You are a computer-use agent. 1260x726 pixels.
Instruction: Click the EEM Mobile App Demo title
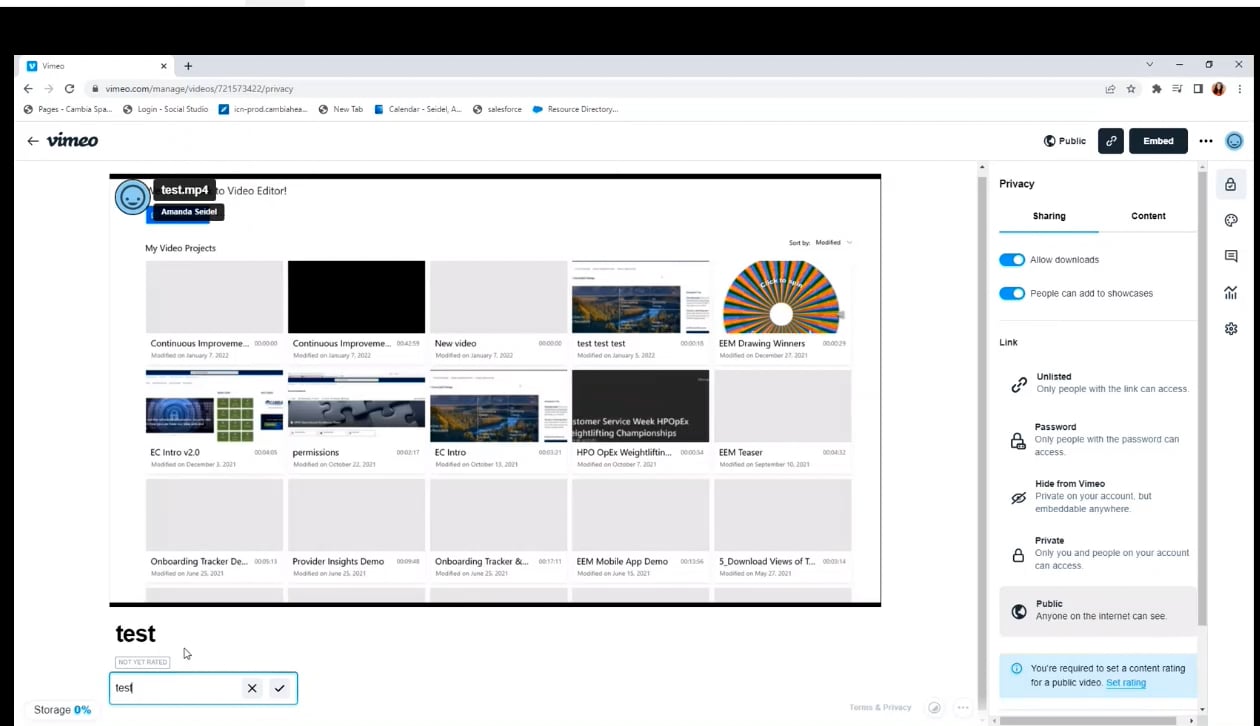(622, 561)
